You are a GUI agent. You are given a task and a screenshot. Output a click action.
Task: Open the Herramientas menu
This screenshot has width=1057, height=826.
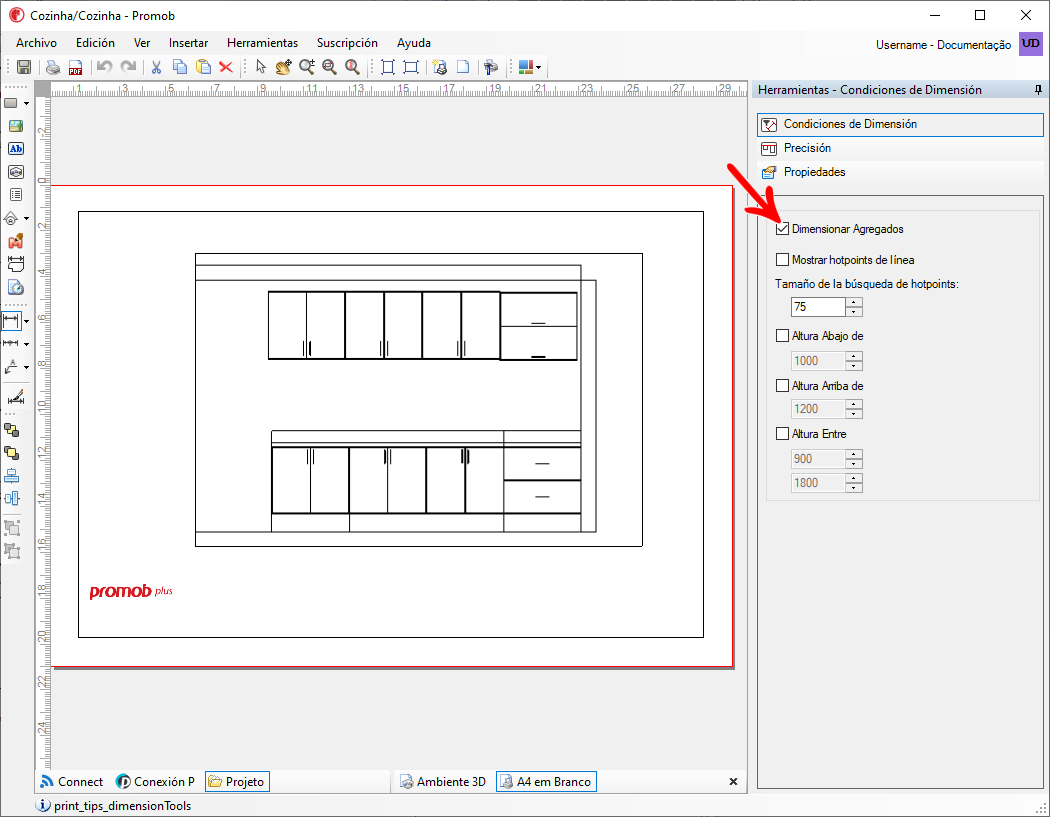click(263, 43)
